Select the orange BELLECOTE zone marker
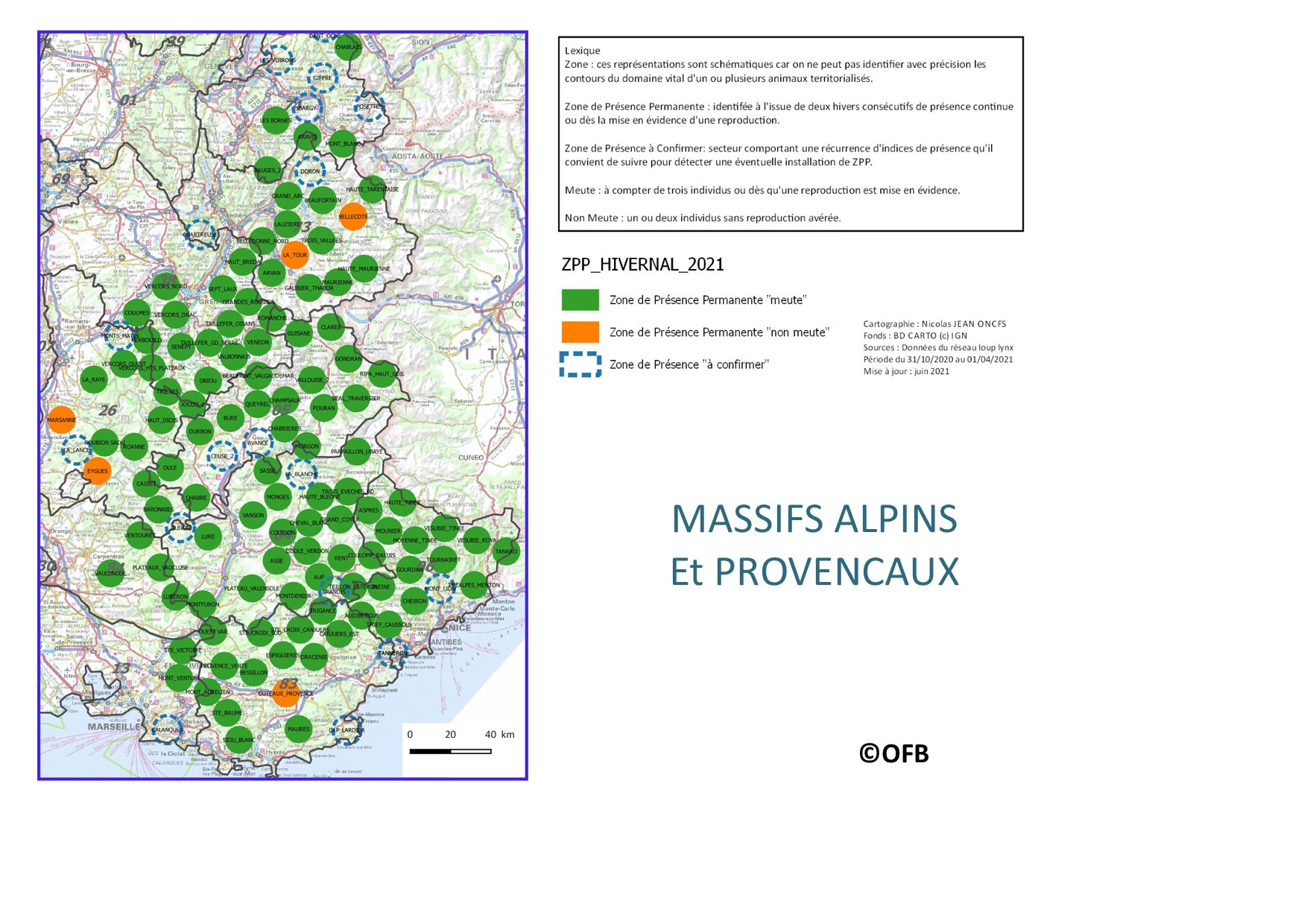Screen dimensions: 1307x924 tap(353, 217)
